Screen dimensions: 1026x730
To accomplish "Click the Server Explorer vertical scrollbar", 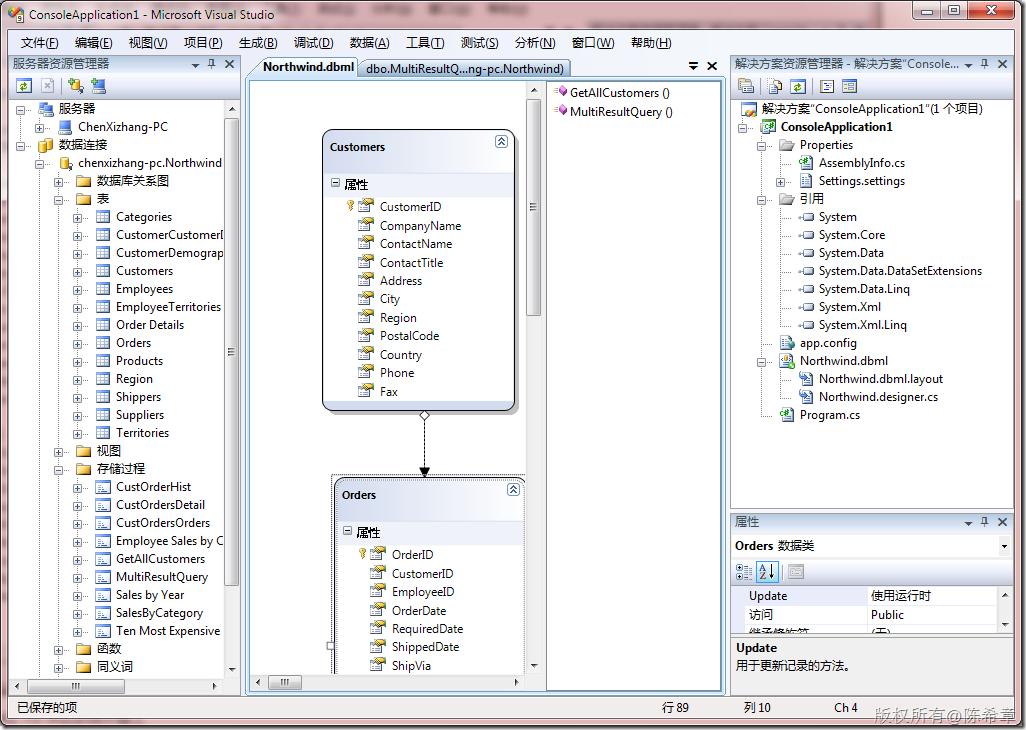I will point(232,351).
